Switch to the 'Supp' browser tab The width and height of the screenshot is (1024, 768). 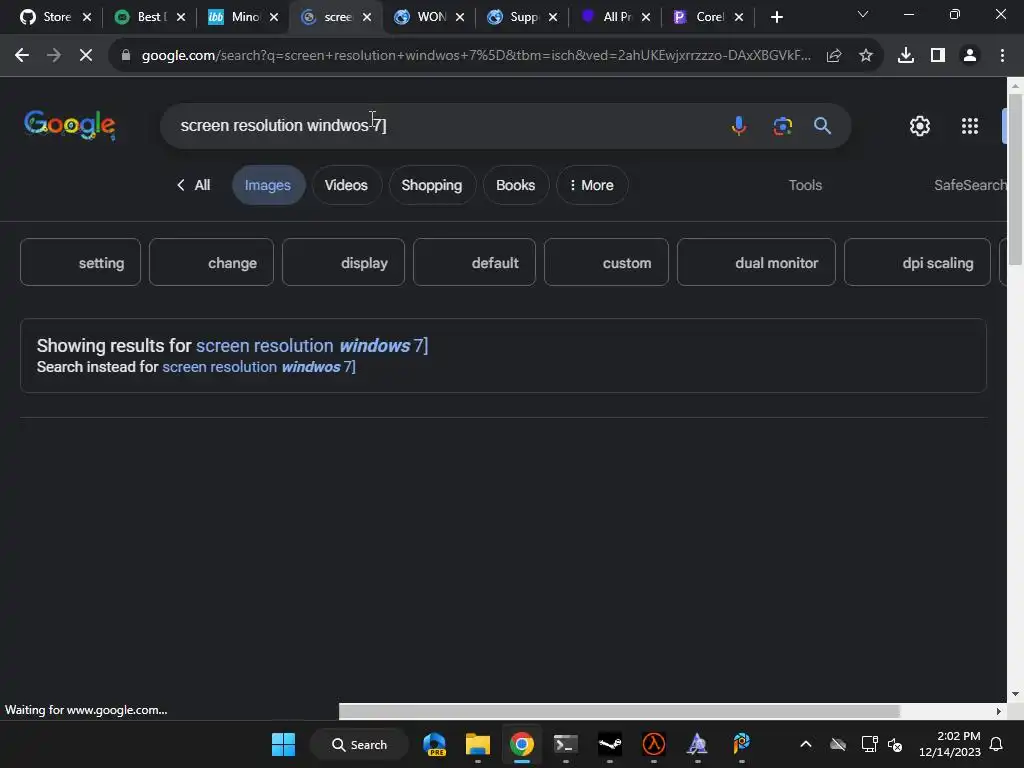pyautogui.click(x=522, y=17)
